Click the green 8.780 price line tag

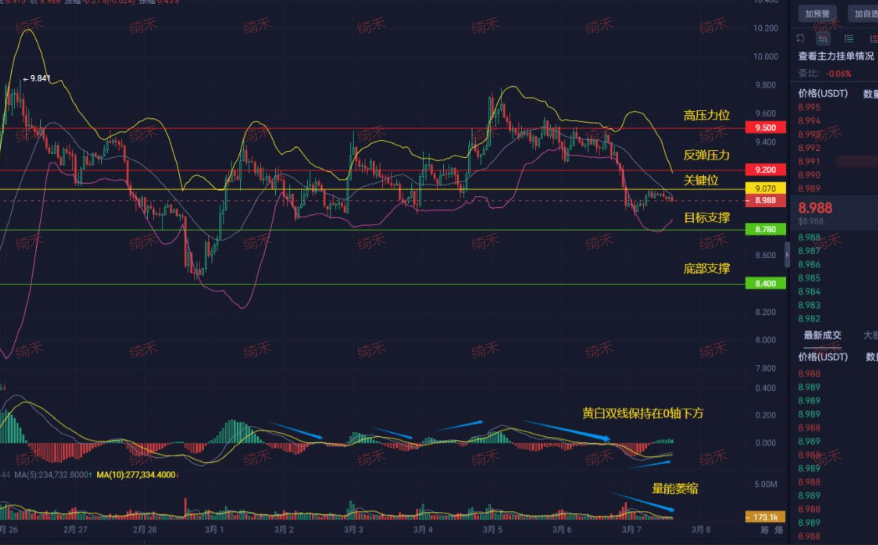(x=765, y=229)
